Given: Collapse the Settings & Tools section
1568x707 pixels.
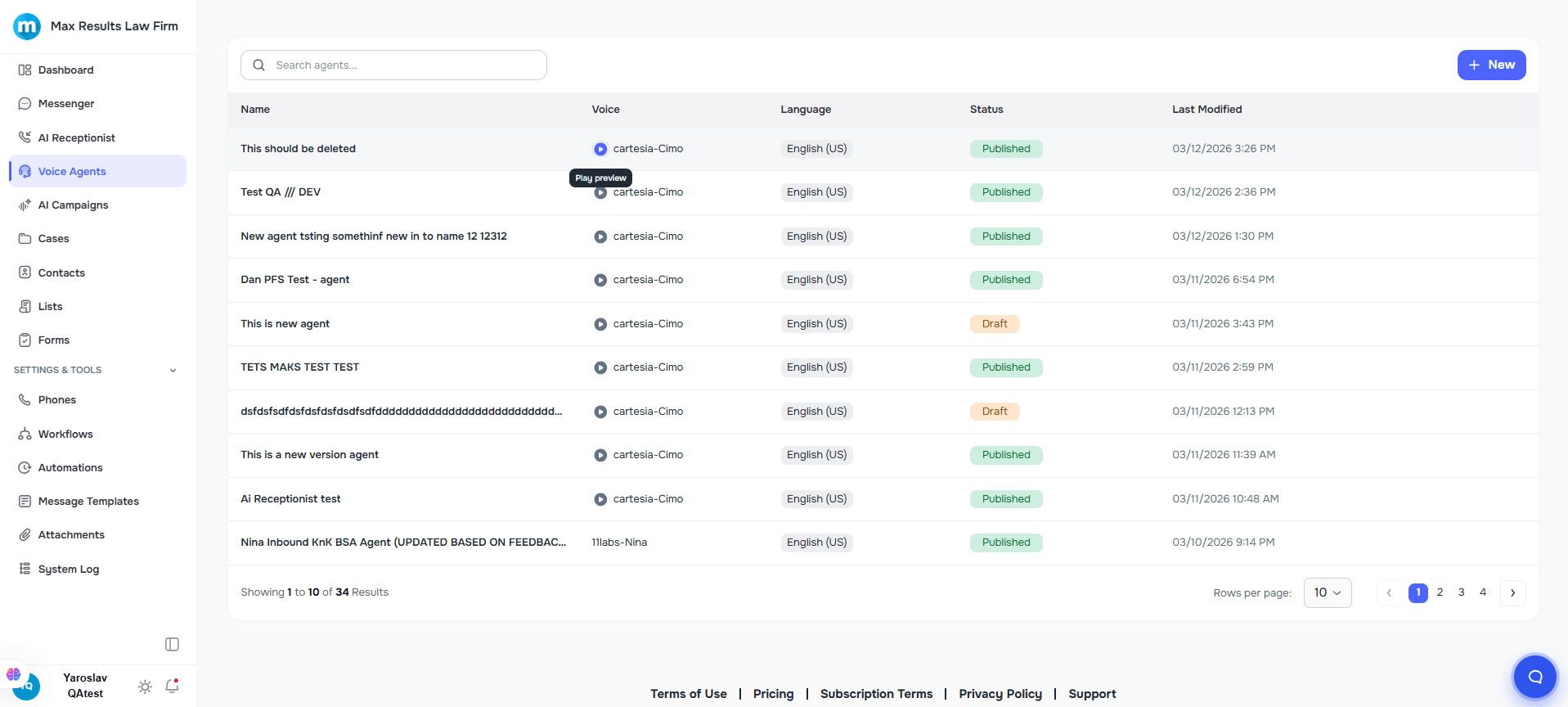Looking at the screenshot, I should (173, 371).
